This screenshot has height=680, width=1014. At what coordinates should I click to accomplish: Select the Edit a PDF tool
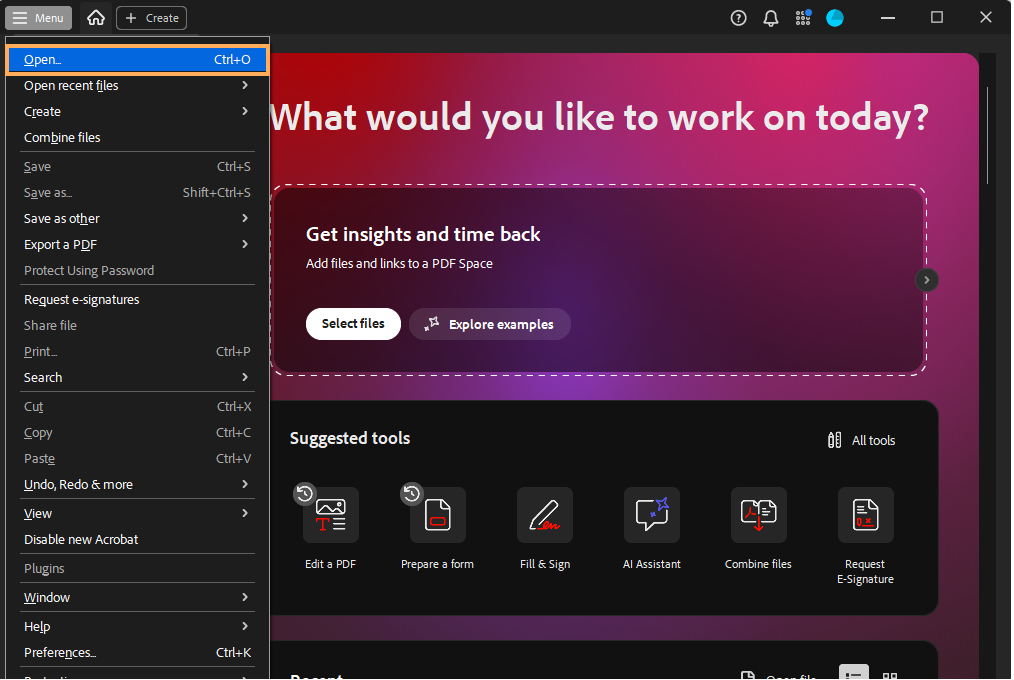(330, 516)
